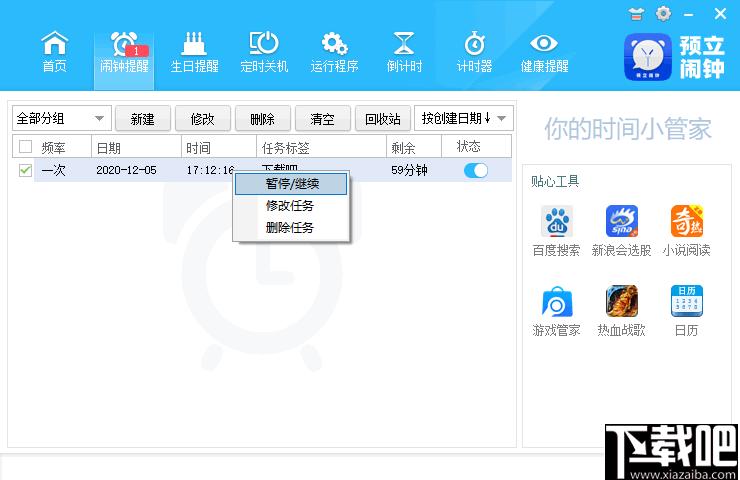Select the 2020-12-05 date cell
The image size is (740, 480).
[126, 170]
